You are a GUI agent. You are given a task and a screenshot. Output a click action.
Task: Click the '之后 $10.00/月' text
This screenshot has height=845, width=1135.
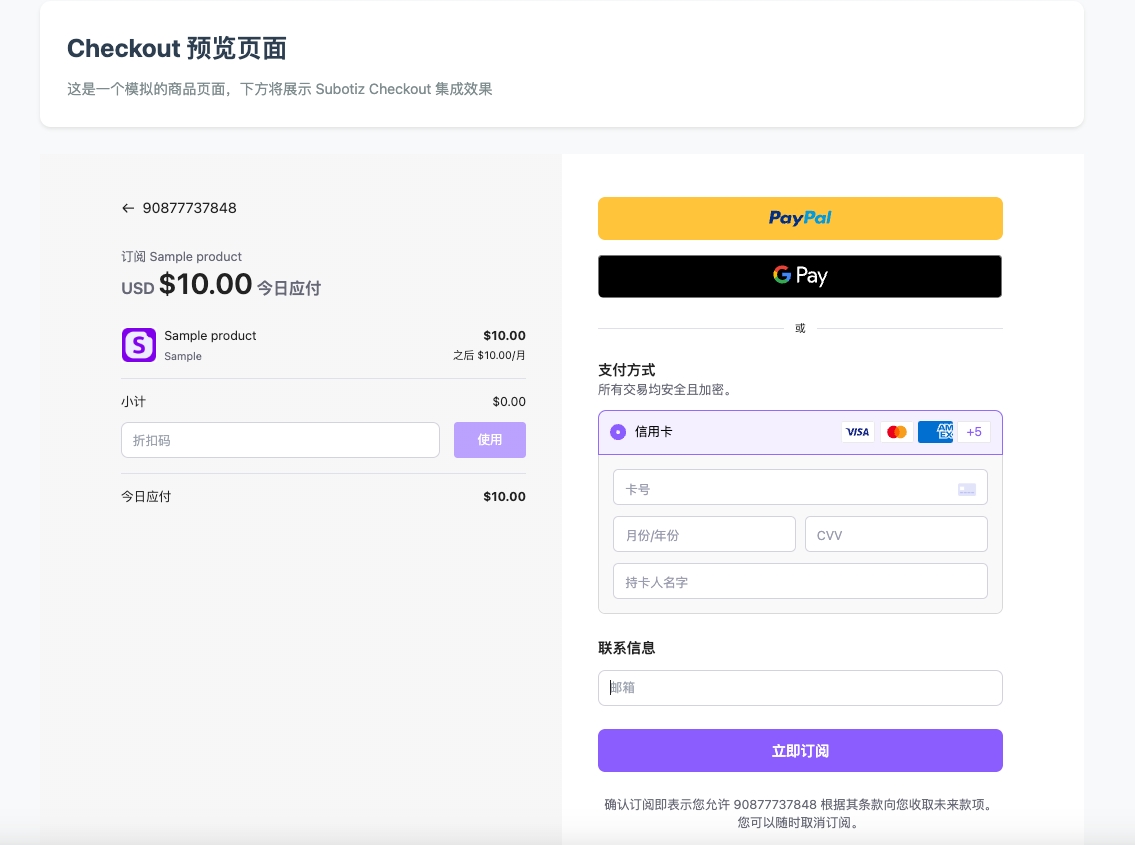pos(489,356)
